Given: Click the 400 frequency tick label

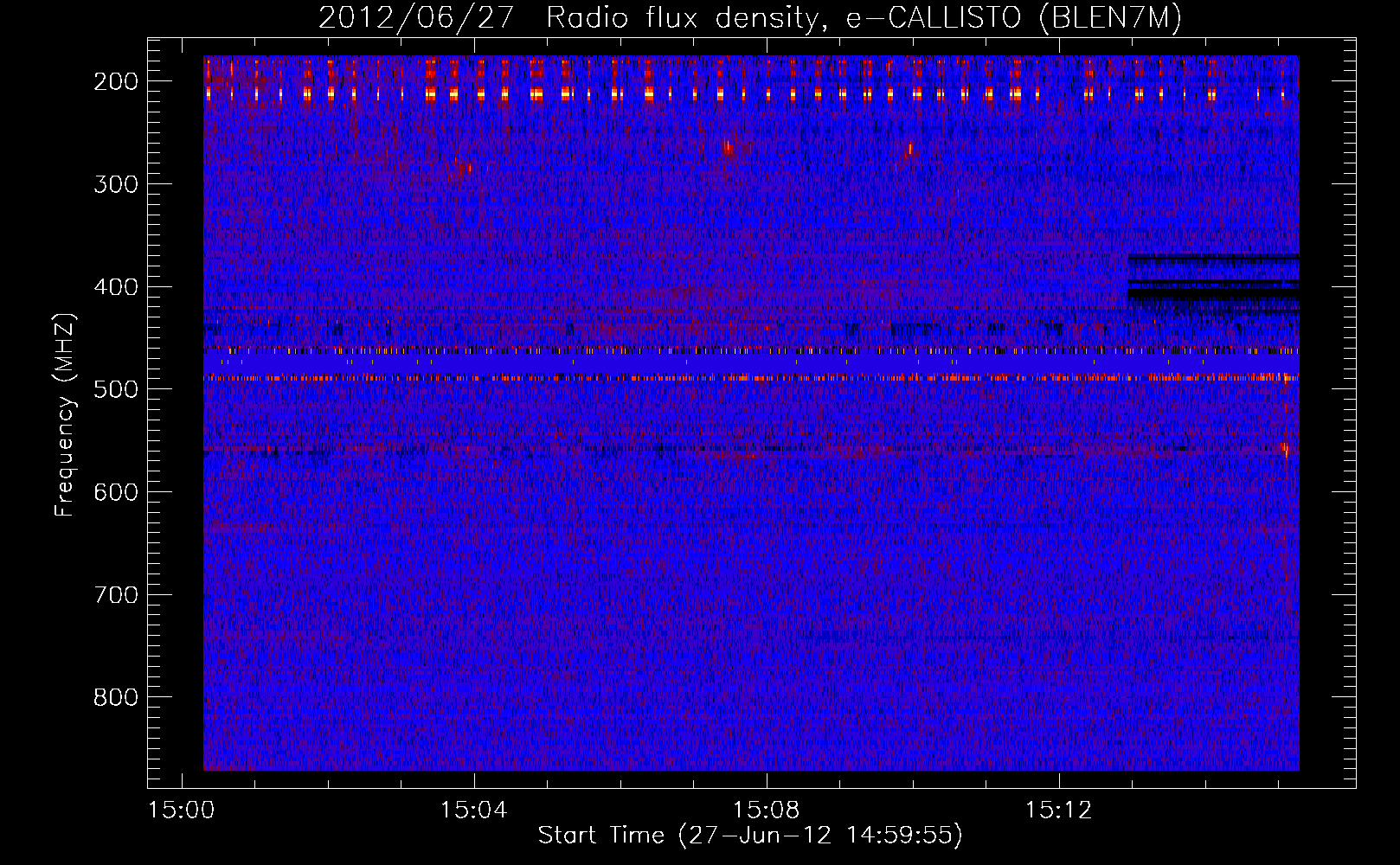Looking at the screenshot, I should pyautogui.click(x=116, y=287).
